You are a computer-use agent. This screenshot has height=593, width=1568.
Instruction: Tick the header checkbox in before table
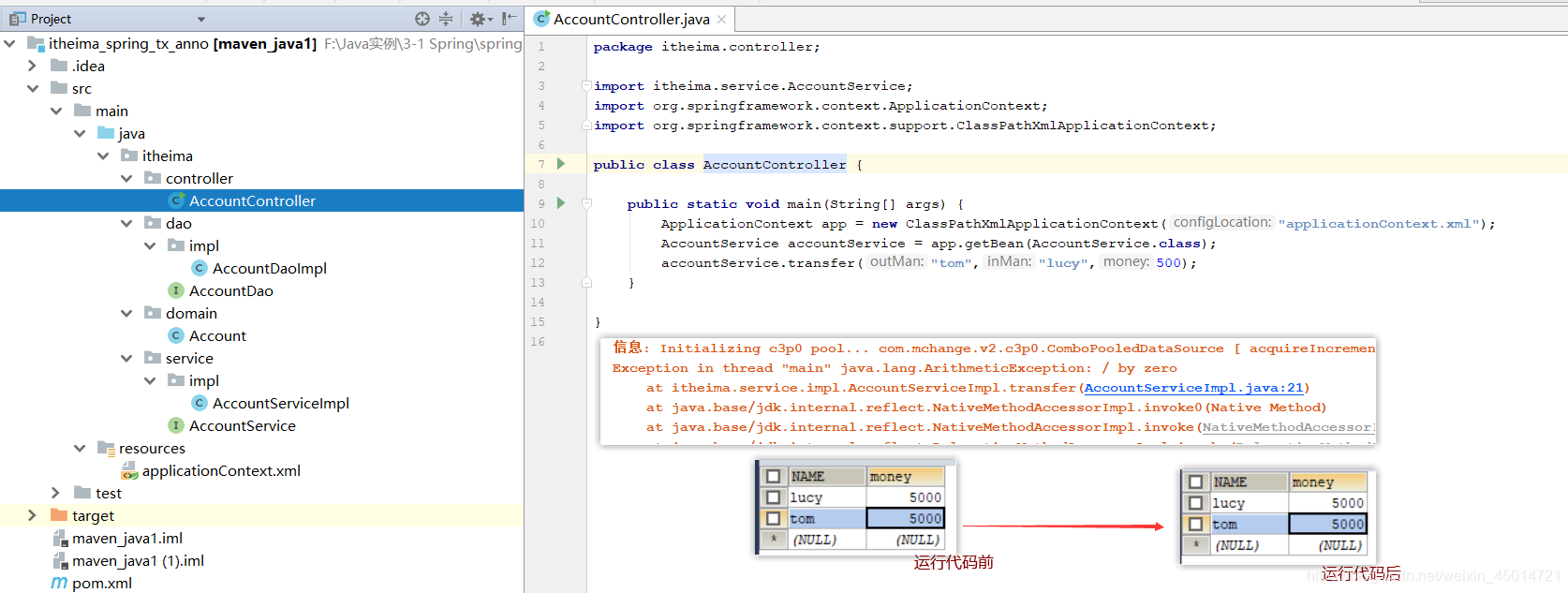point(773,476)
